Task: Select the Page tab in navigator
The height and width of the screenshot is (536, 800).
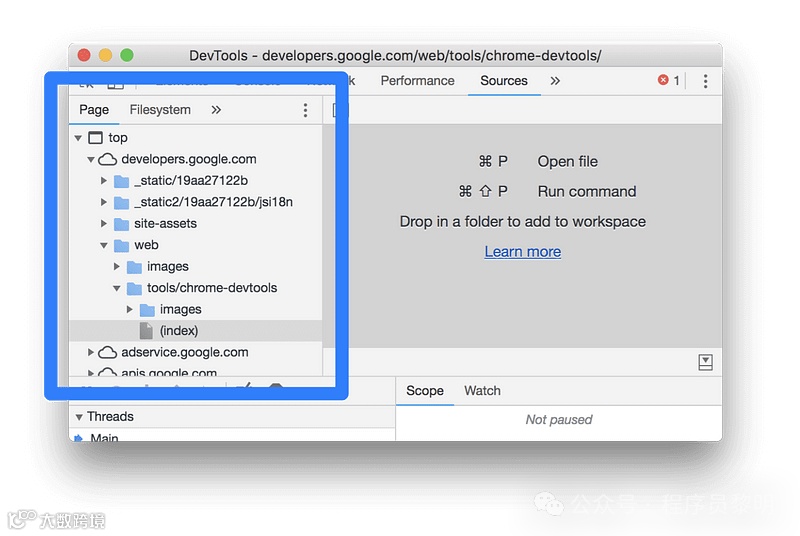Action: (x=94, y=110)
